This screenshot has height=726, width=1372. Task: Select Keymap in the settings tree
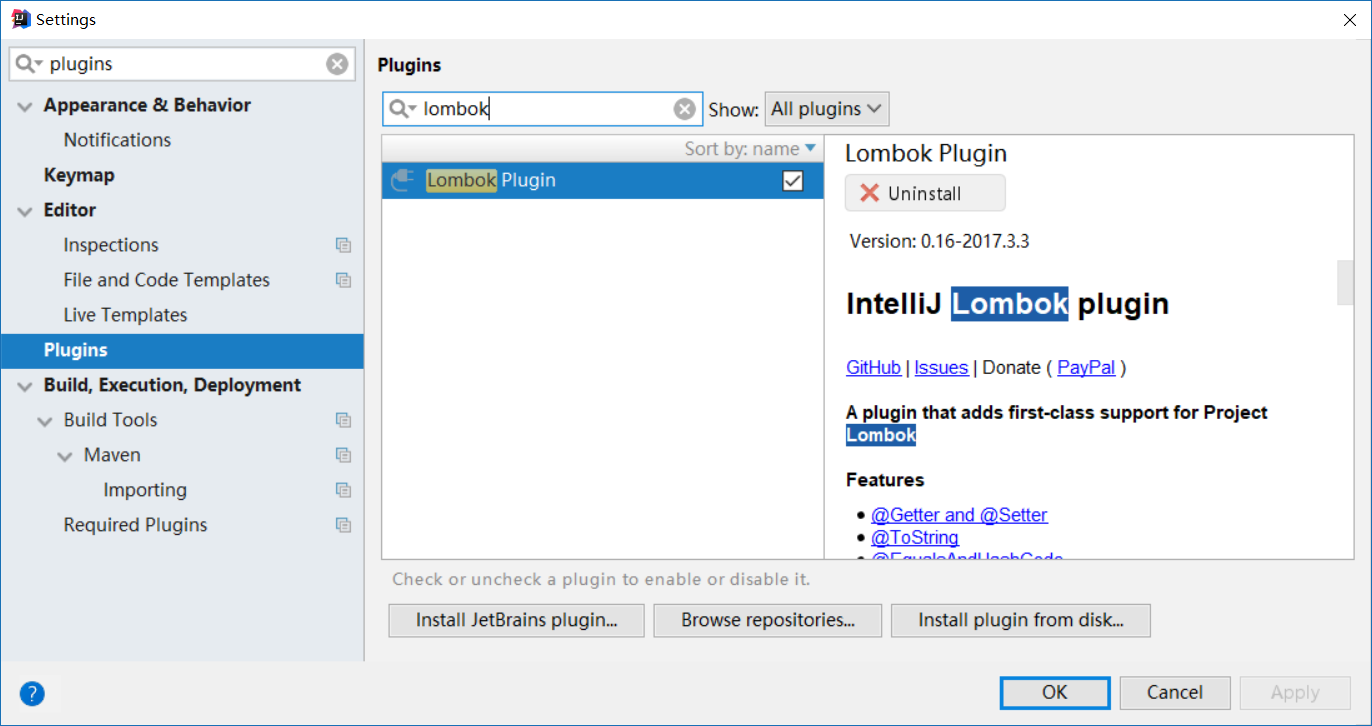click(79, 175)
